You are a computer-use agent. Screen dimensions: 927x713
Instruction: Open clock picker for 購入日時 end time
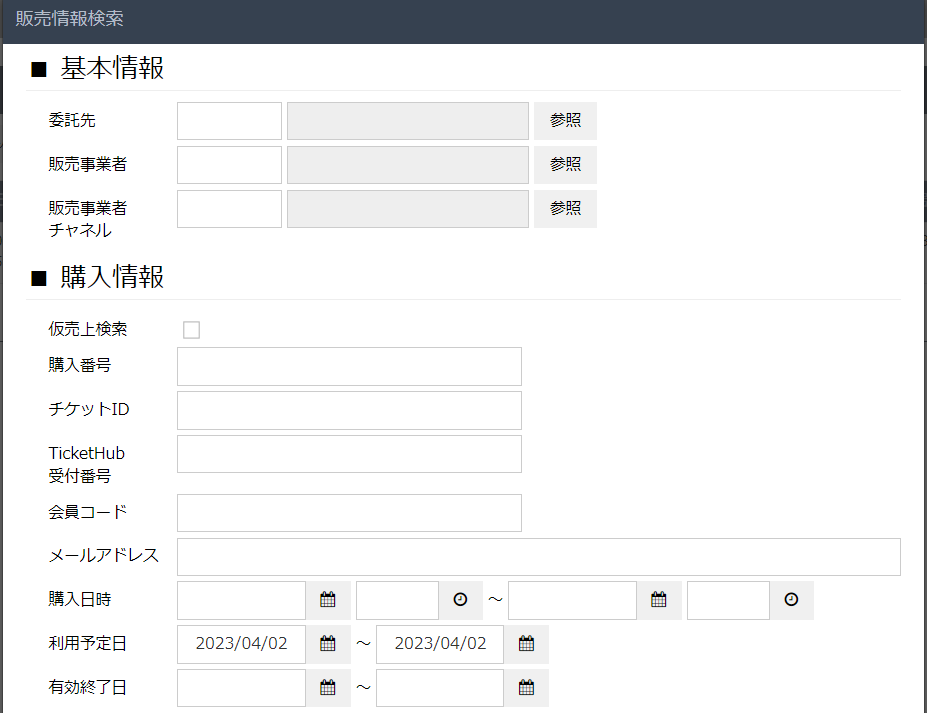(791, 600)
